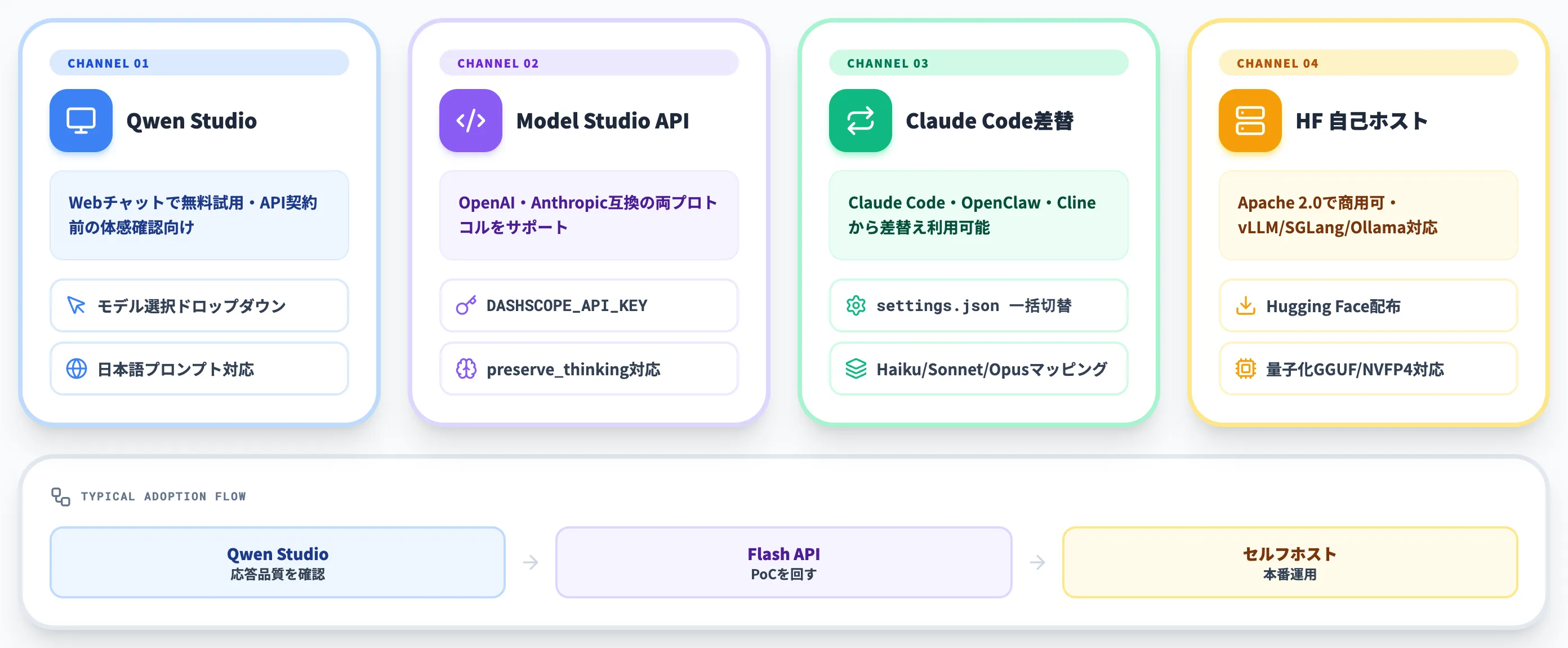Click the key icon beside DASHSCOPE_API_KEY

(466, 305)
